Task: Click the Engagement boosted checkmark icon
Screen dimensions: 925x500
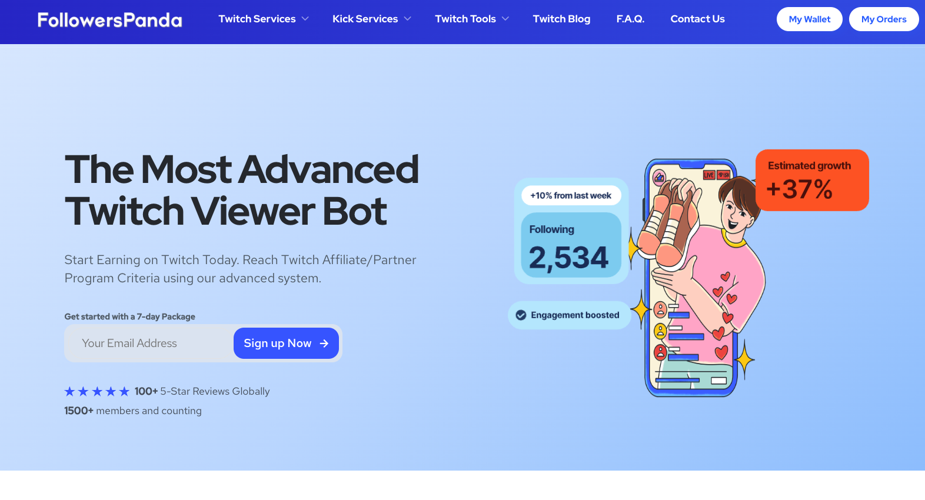Action: click(x=521, y=315)
